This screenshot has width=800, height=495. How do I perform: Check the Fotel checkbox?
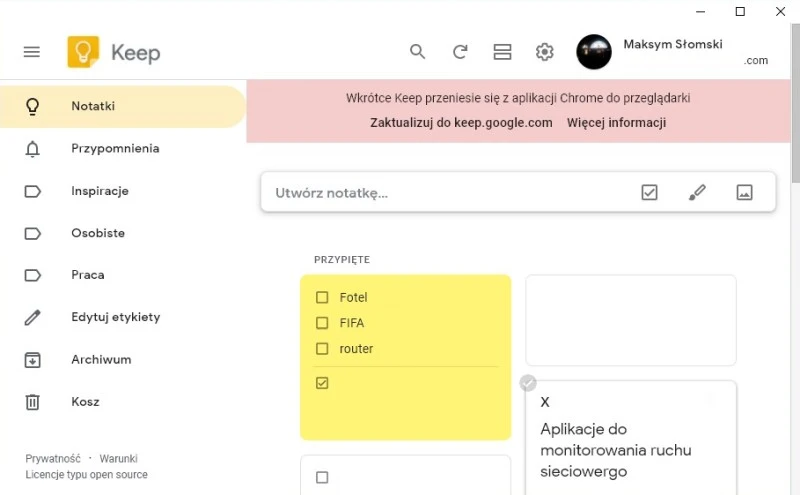point(322,297)
